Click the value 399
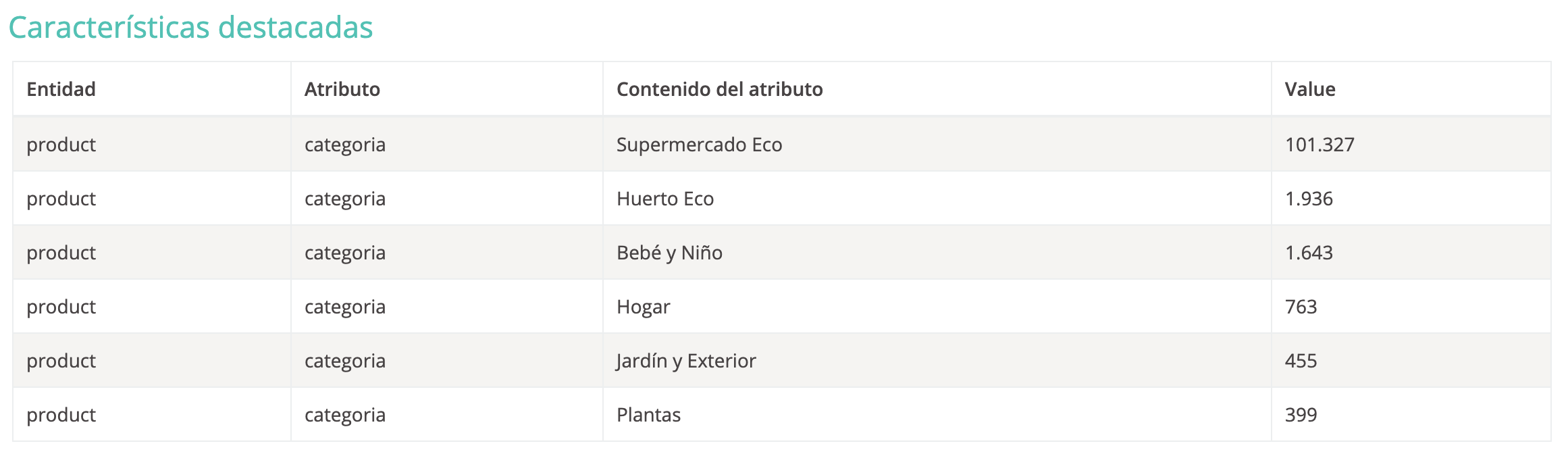The height and width of the screenshot is (454, 1568). pos(1301,415)
